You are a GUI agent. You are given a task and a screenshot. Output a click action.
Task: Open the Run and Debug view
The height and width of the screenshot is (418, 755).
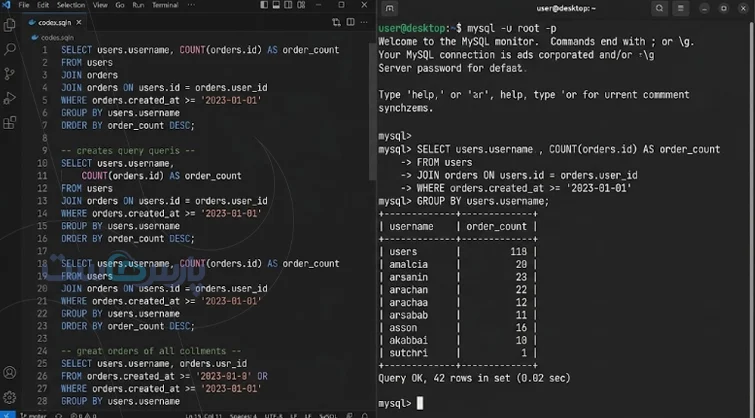(x=10, y=98)
